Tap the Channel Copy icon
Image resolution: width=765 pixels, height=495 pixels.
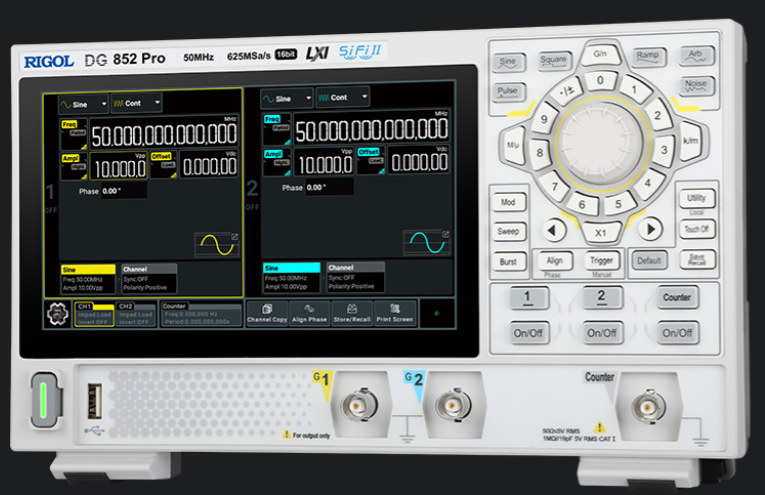[x=267, y=313]
